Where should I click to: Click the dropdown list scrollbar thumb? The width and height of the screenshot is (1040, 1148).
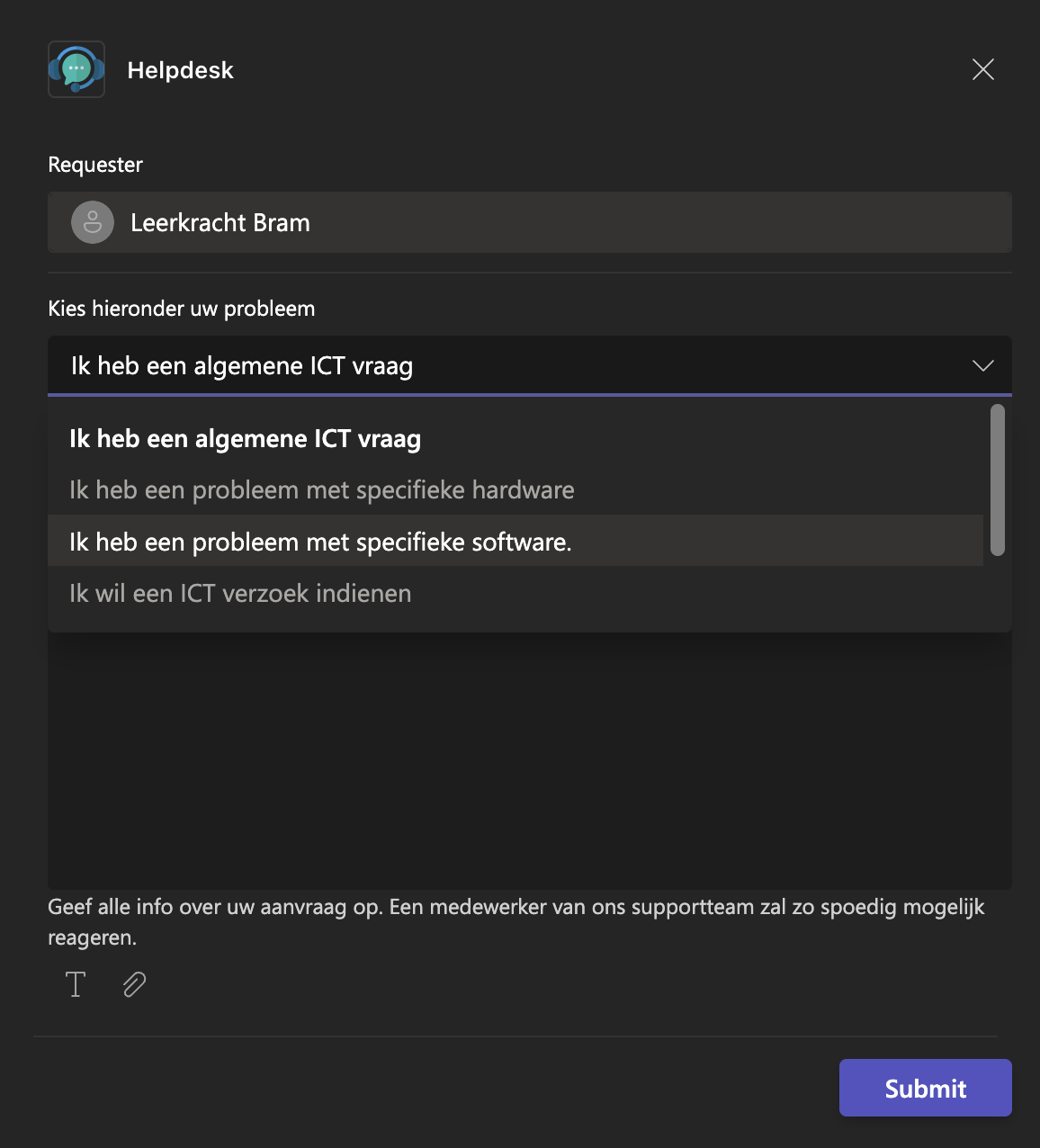(997, 480)
